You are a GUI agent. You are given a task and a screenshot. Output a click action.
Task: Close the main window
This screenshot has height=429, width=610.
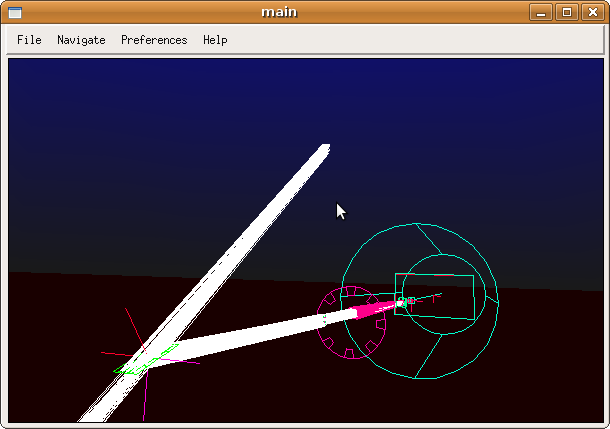click(590, 12)
